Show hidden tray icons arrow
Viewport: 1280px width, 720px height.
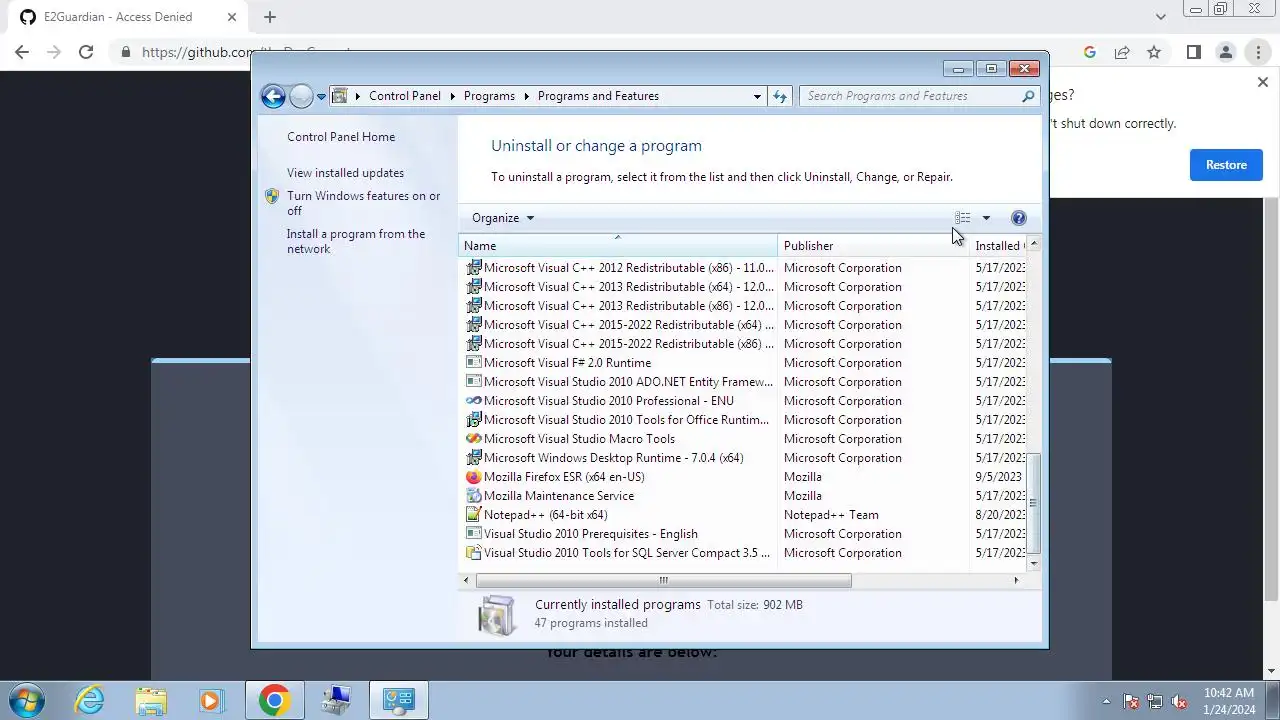point(1106,701)
